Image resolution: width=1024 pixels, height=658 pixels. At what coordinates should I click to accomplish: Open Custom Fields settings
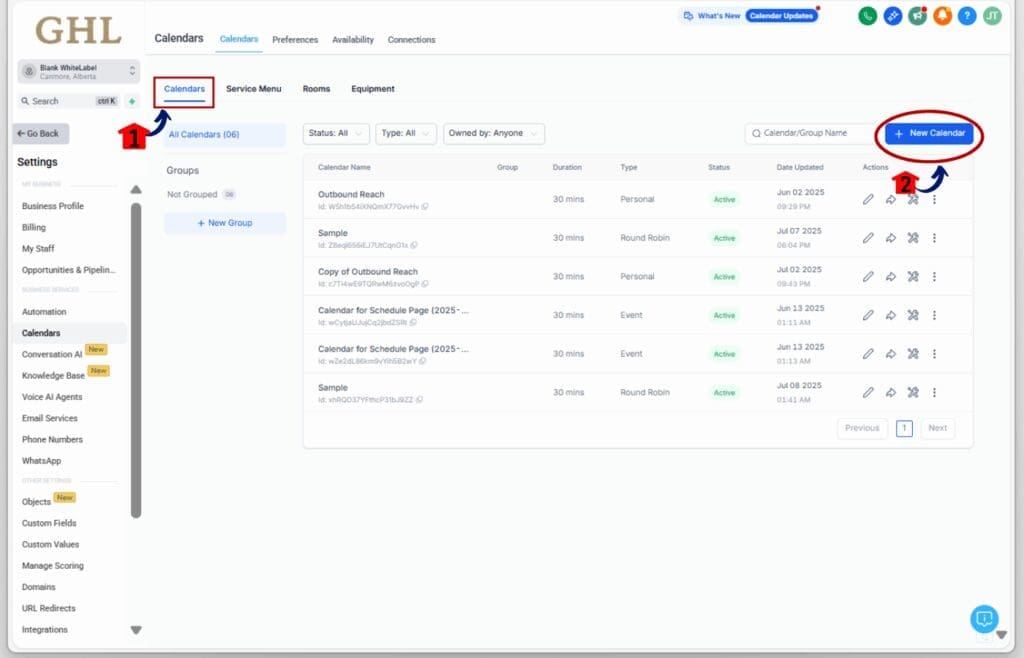(x=49, y=523)
